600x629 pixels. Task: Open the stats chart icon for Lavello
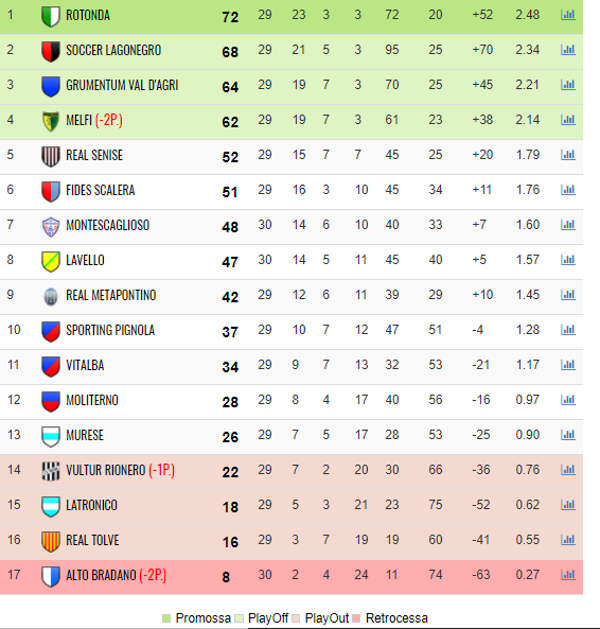568,260
